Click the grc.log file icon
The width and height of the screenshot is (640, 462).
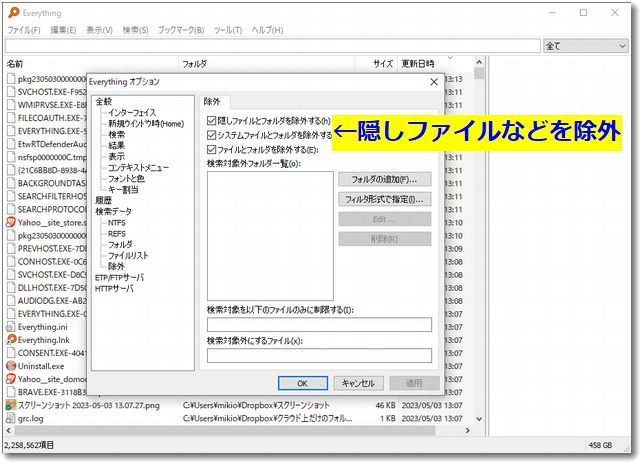coord(11,418)
